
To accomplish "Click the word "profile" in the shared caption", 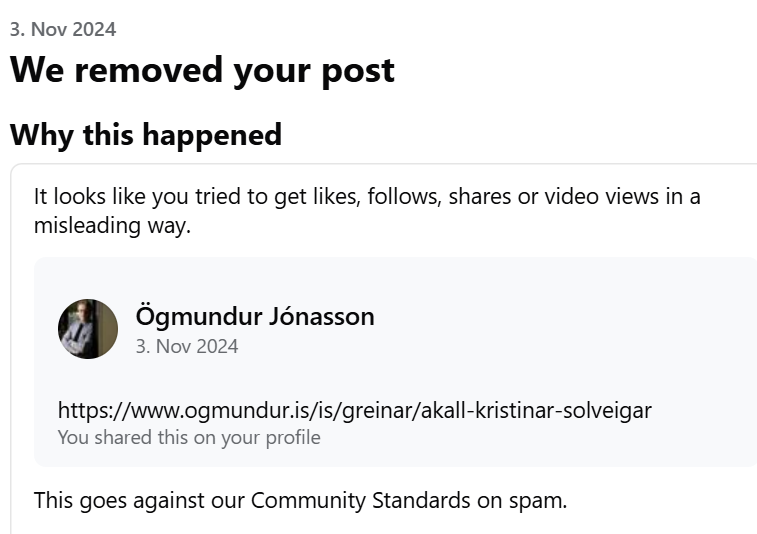I will (293, 438).
